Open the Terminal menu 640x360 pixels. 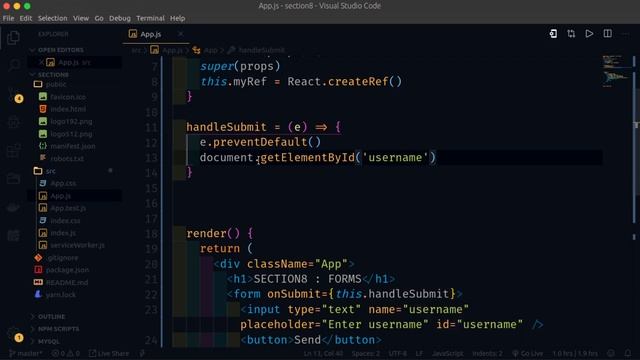[150, 18]
